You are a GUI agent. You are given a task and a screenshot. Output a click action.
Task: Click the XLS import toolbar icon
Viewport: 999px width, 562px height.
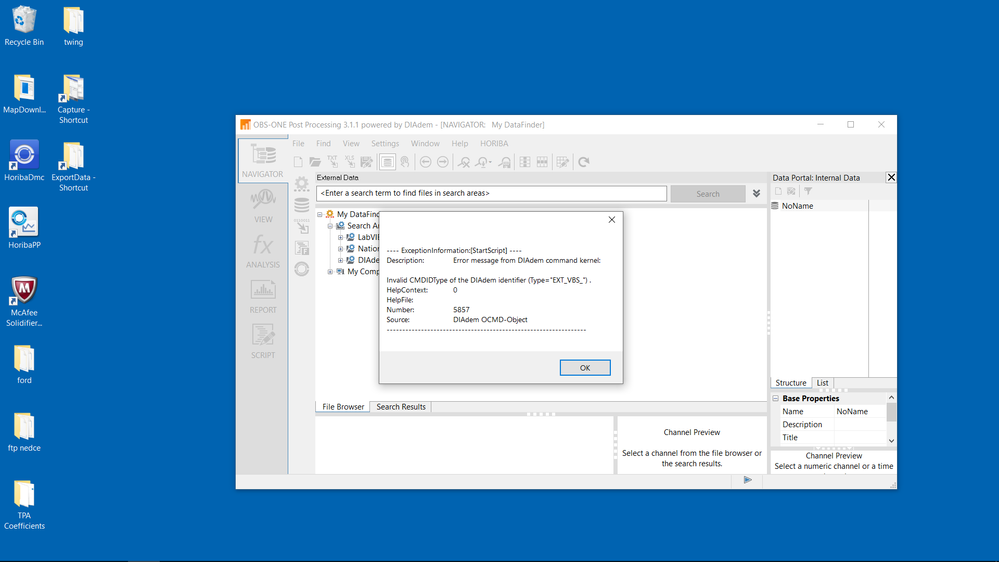350,162
